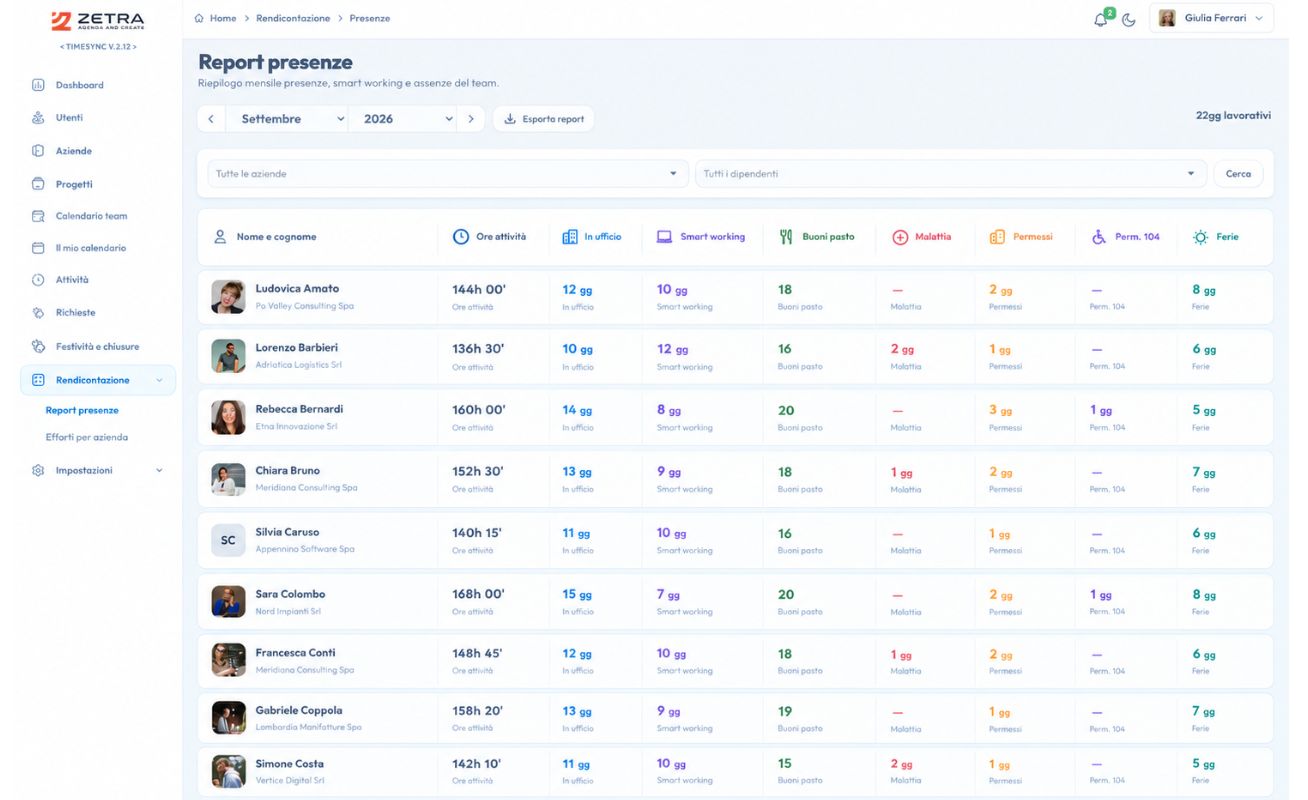Click the Il mio calendario icon
The image size is (1308, 800).
38,248
